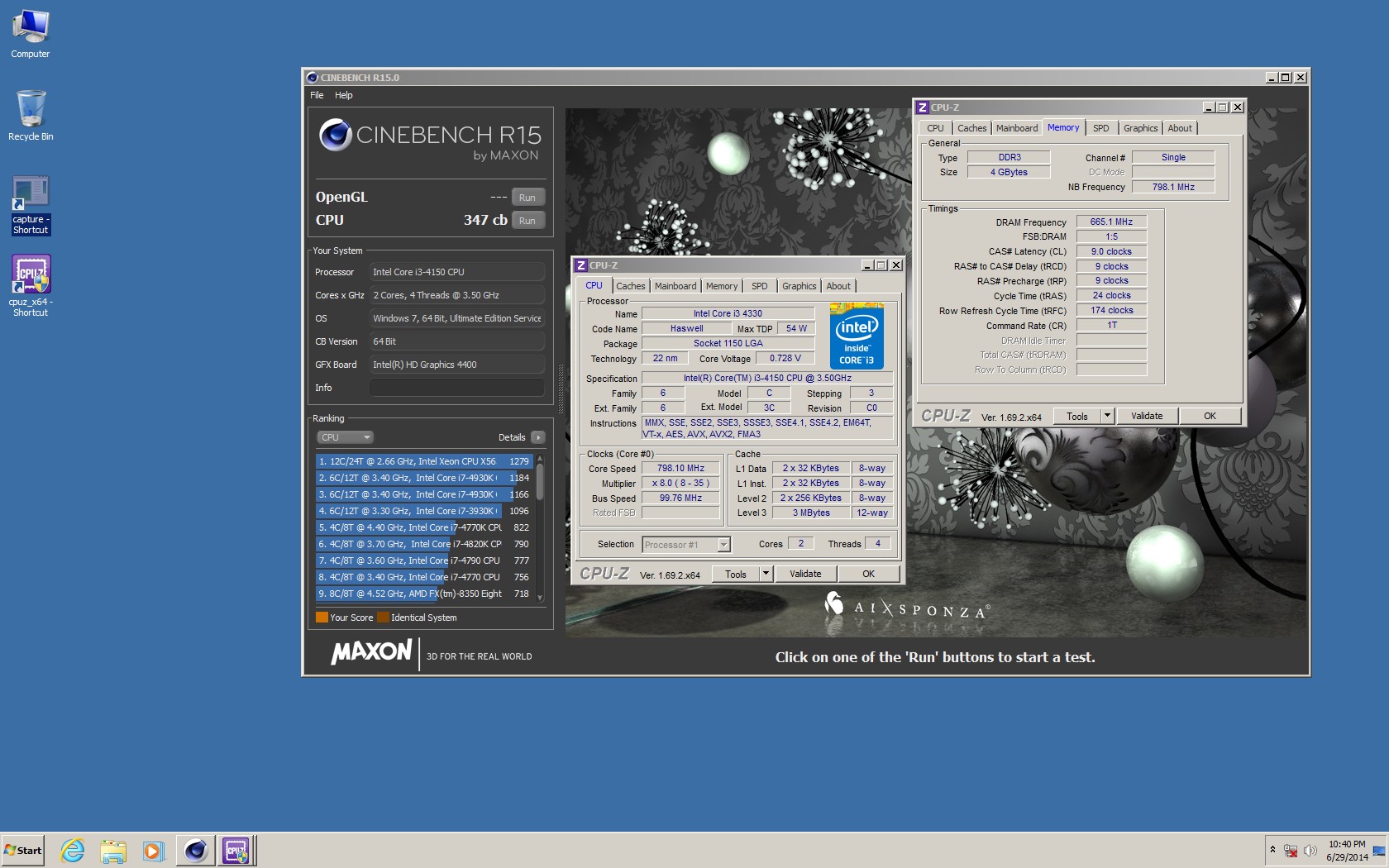
Task: Click the CPU-Z title bar icon of Memory window
Action: 923,107
